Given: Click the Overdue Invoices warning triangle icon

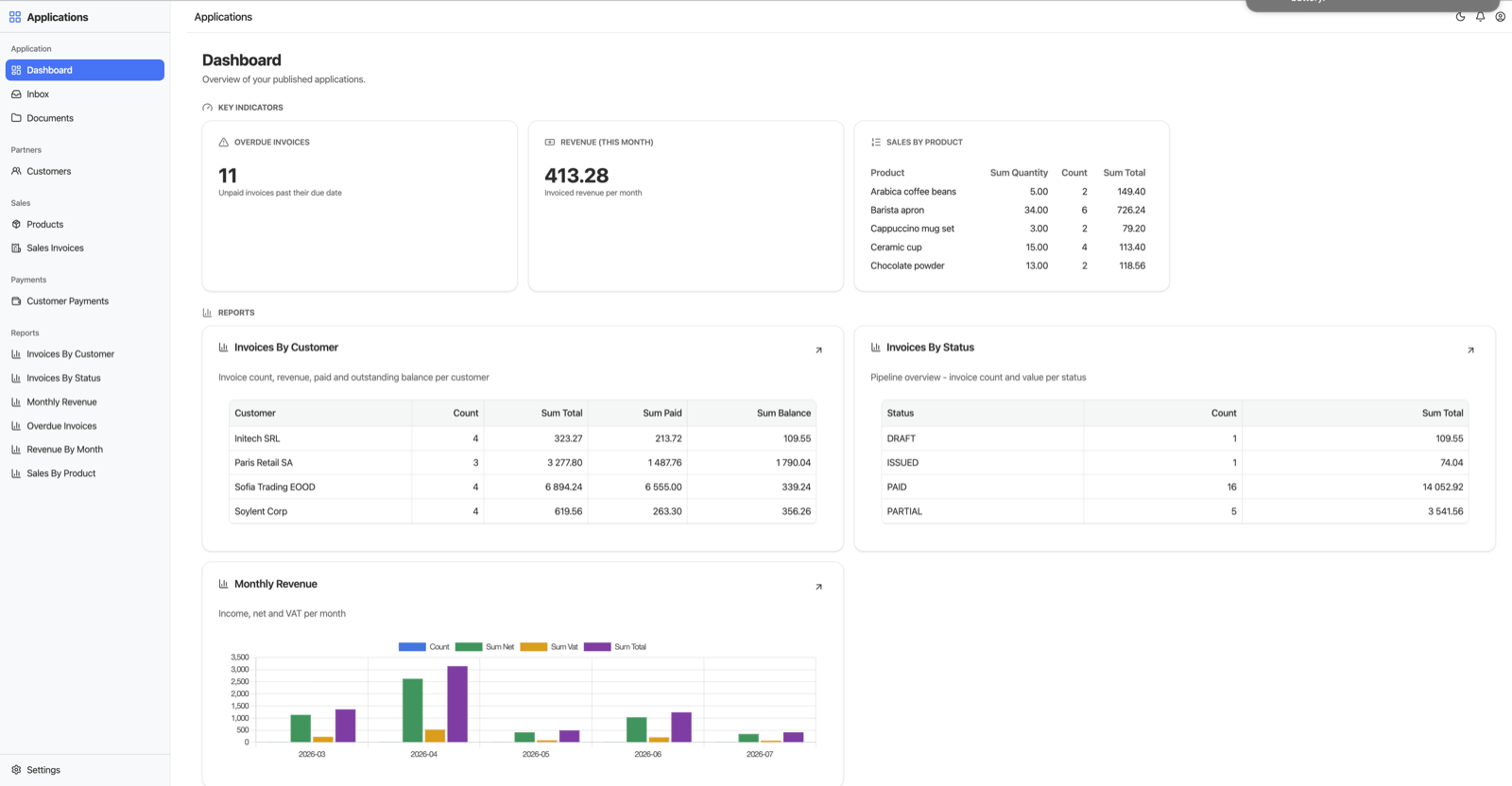Looking at the screenshot, I should point(224,143).
